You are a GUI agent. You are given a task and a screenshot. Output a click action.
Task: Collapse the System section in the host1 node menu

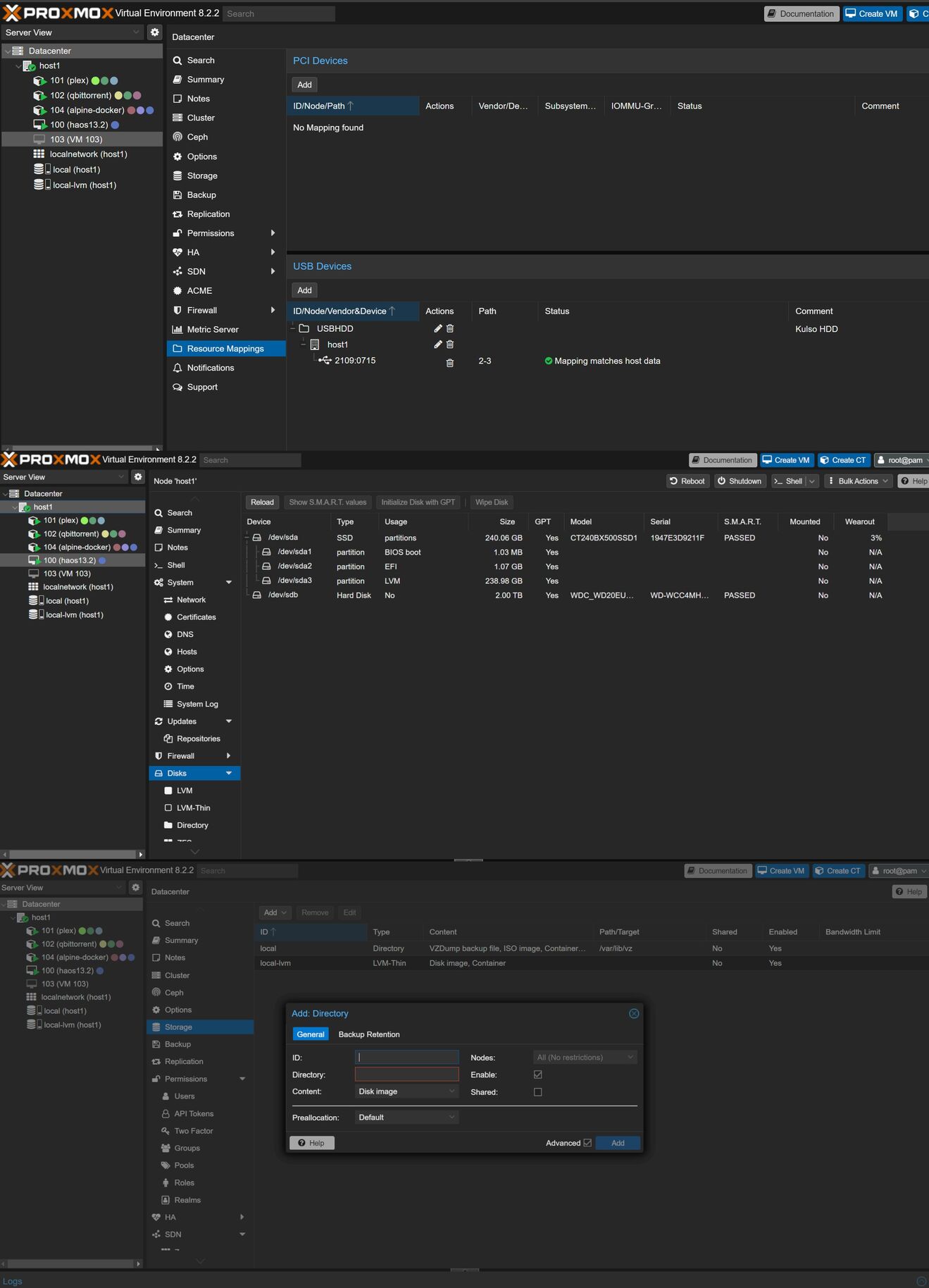[x=229, y=583]
